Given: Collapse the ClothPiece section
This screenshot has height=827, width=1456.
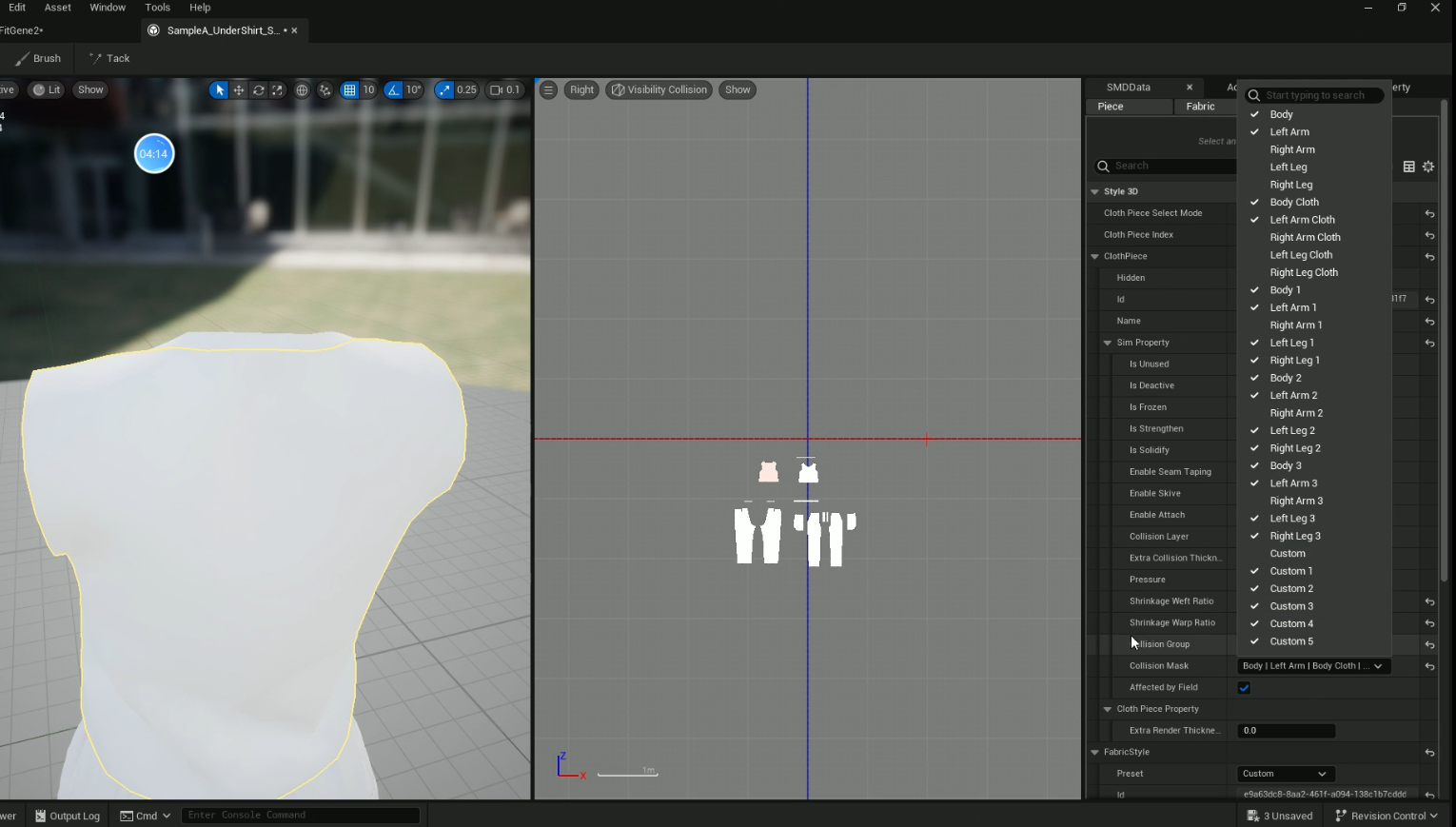Looking at the screenshot, I should pyautogui.click(x=1094, y=257).
